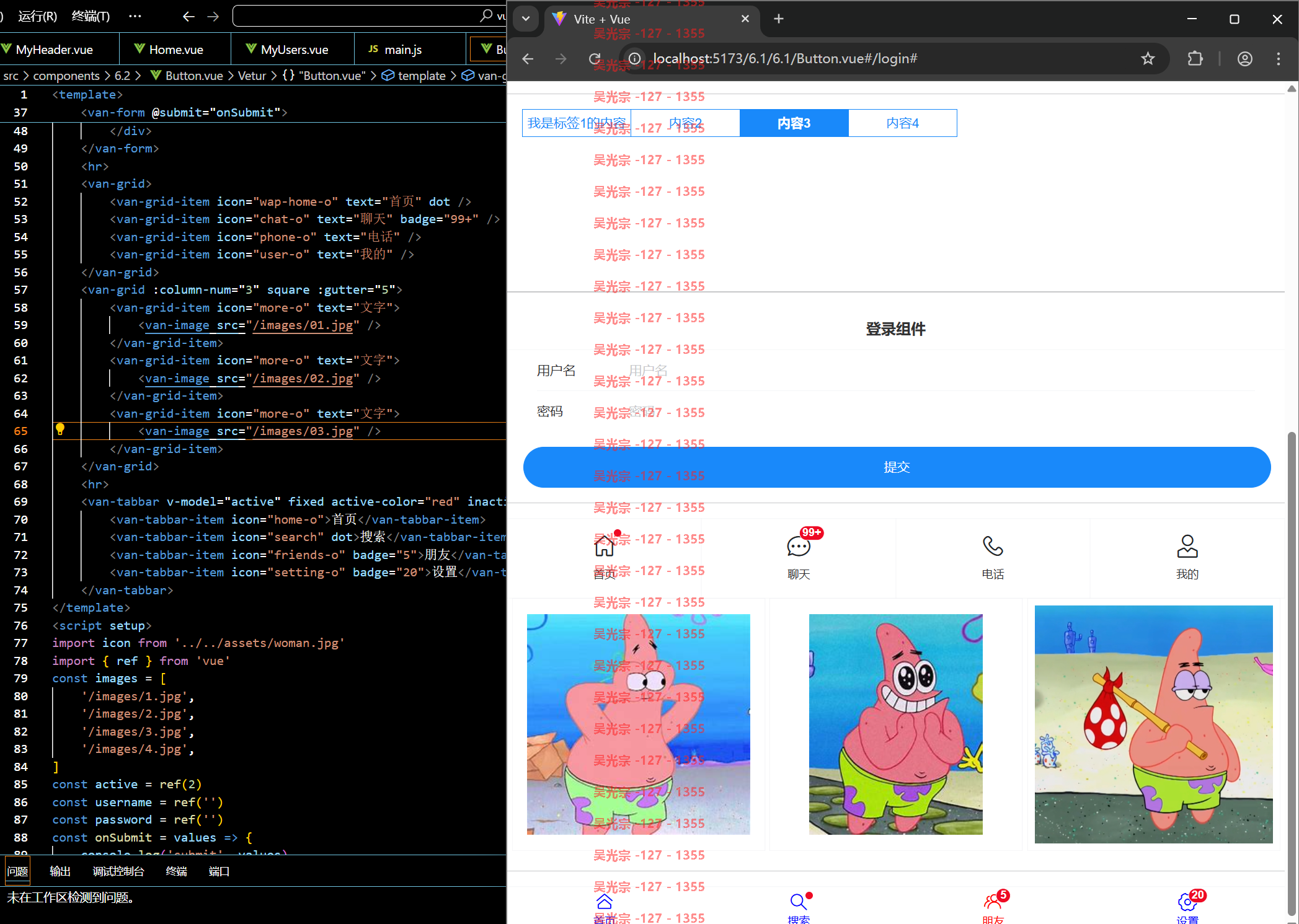The width and height of the screenshot is (1299, 924).
Task: Click line number 69 in the gutter
Action: tap(20, 501)
